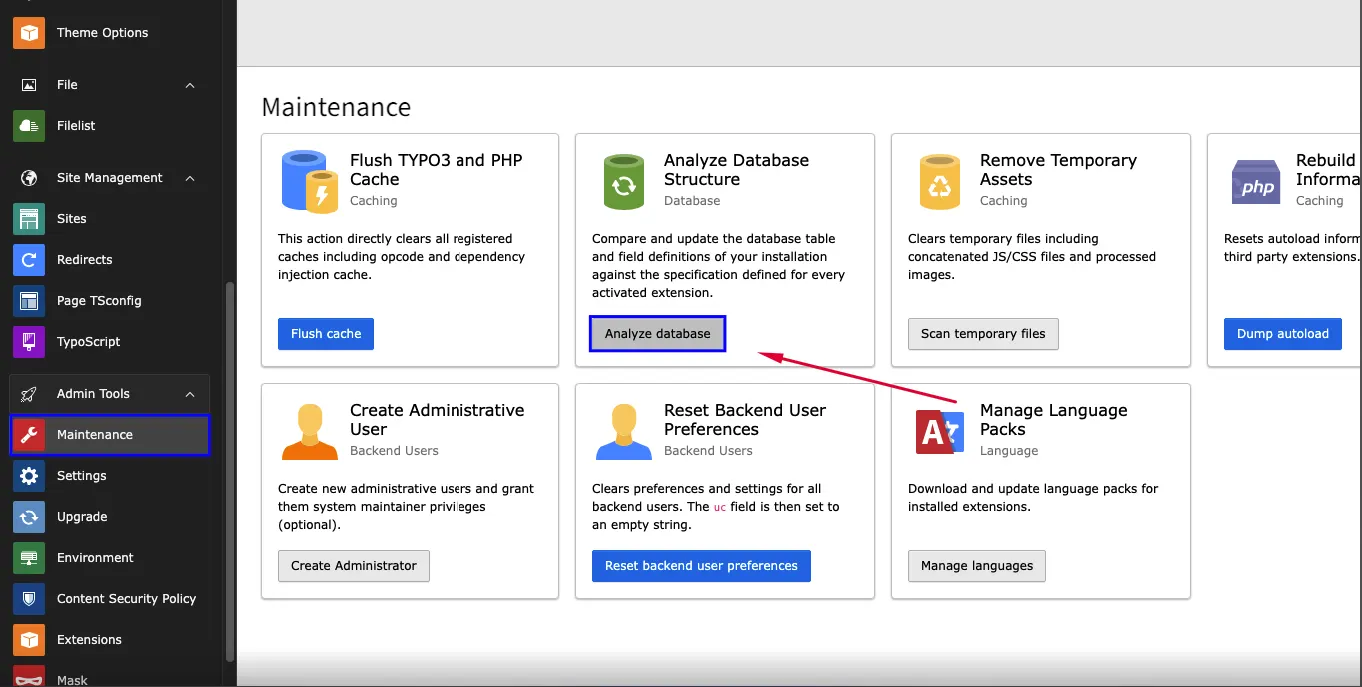Select Maintenance in sidebar

[110, 435]
